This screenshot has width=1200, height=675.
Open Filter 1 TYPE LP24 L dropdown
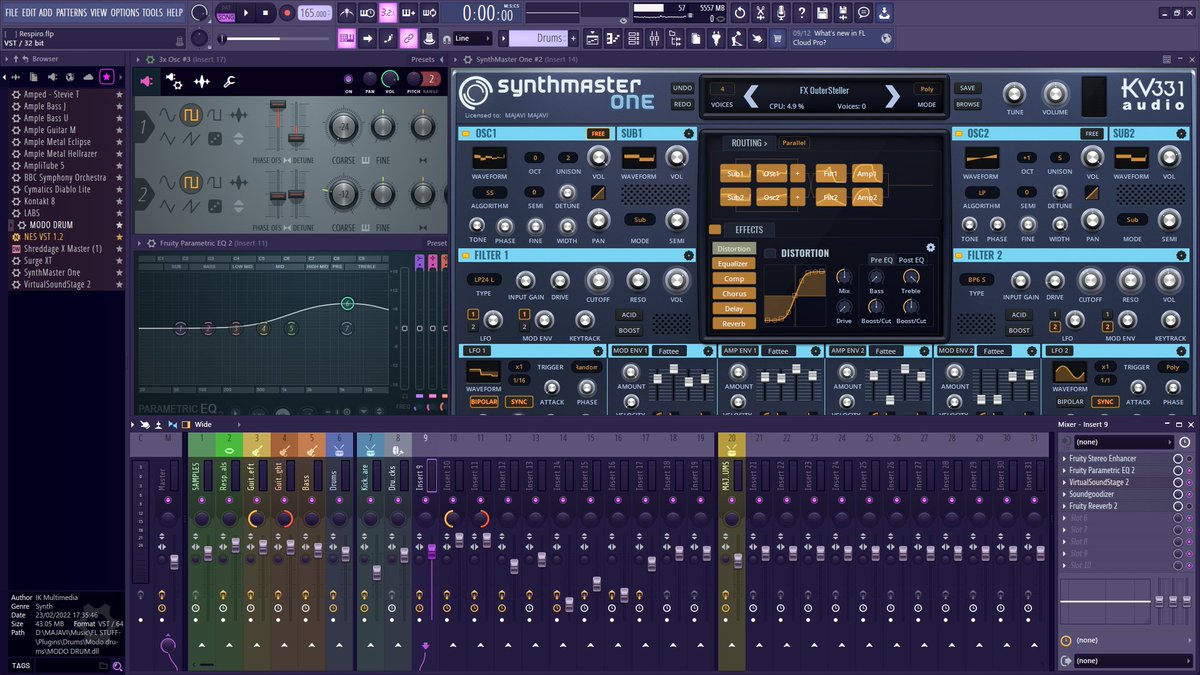485,279
